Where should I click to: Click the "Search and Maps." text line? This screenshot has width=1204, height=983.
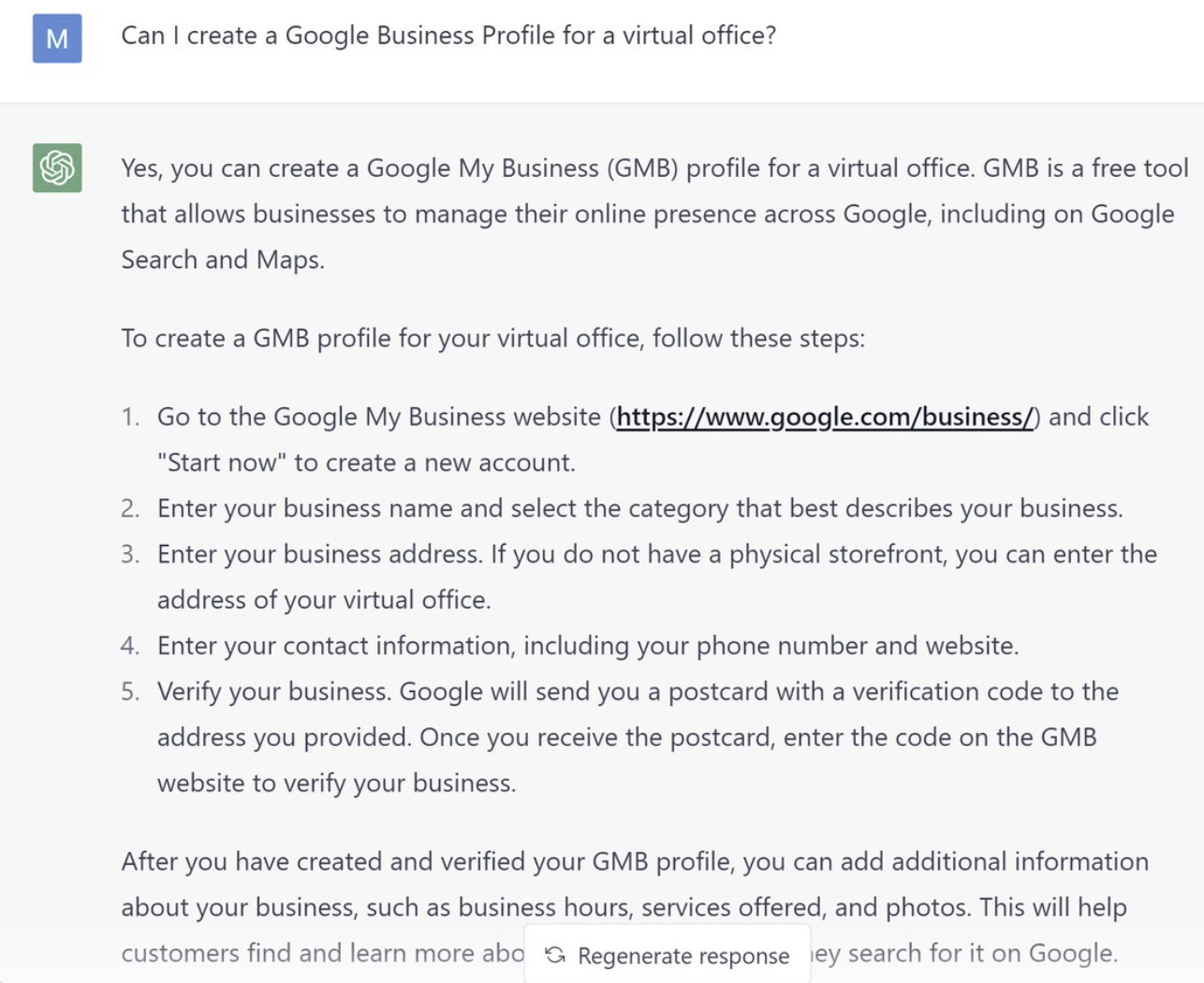click(223, 259)
